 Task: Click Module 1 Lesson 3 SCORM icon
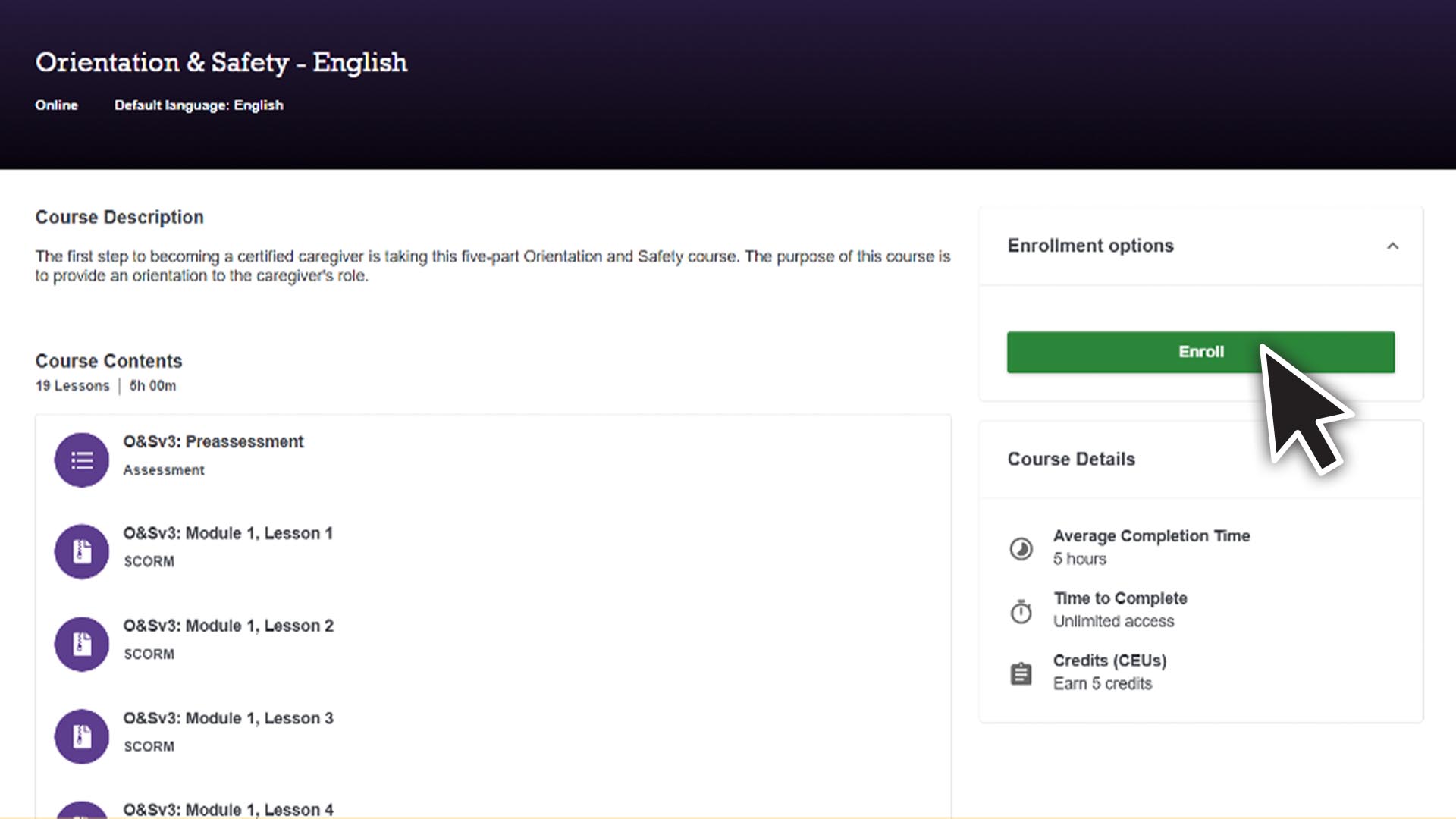click(x=82, y=736)
